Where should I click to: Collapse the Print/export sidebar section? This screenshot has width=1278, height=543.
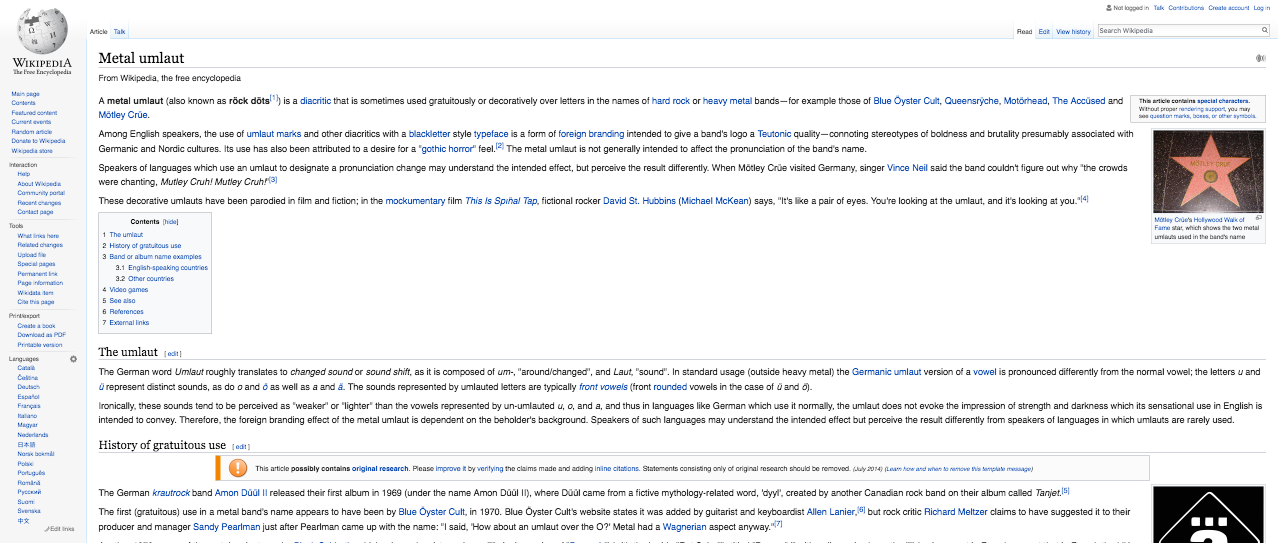point(26,316)
